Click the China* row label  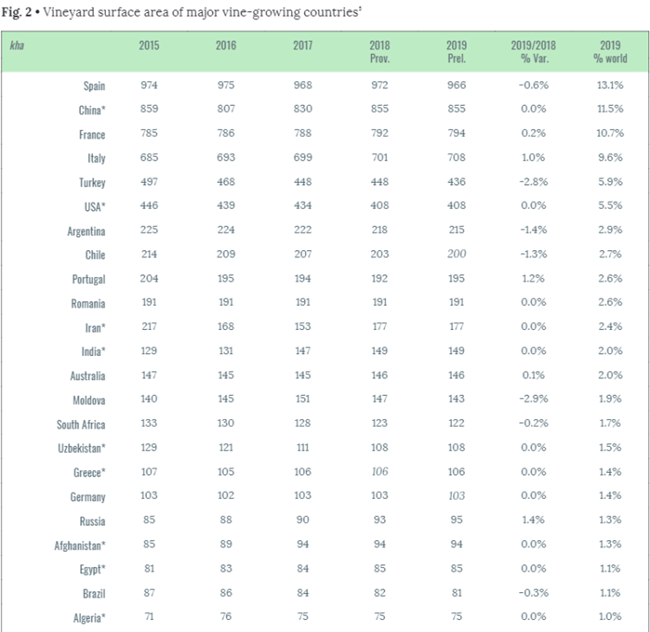91,110
